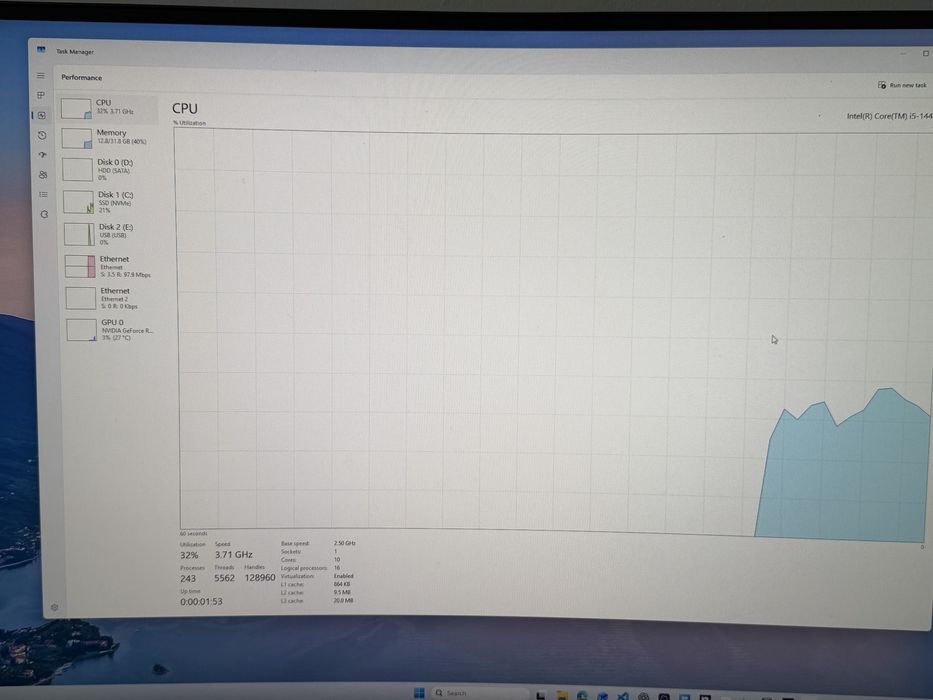Click the '60 seconds' graph axis label
The image size is (933, 700).
pos(193,533)
